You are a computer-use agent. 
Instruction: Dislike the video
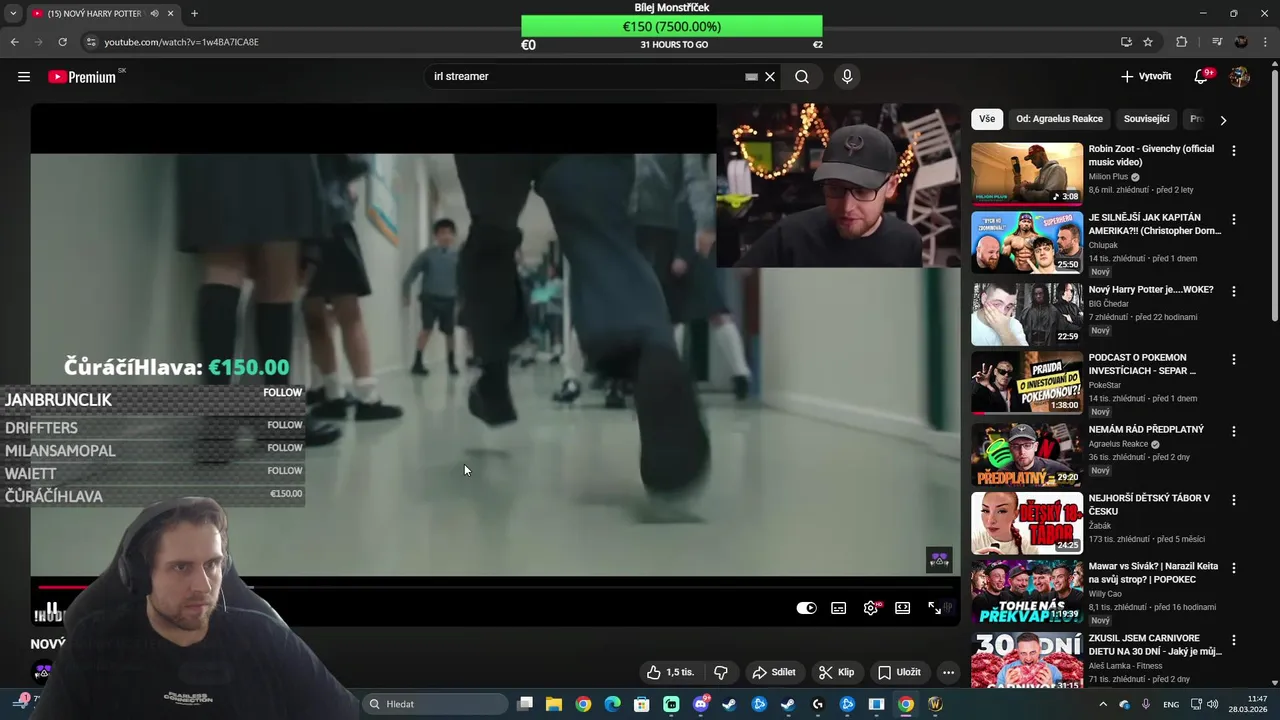coord(720,673)
